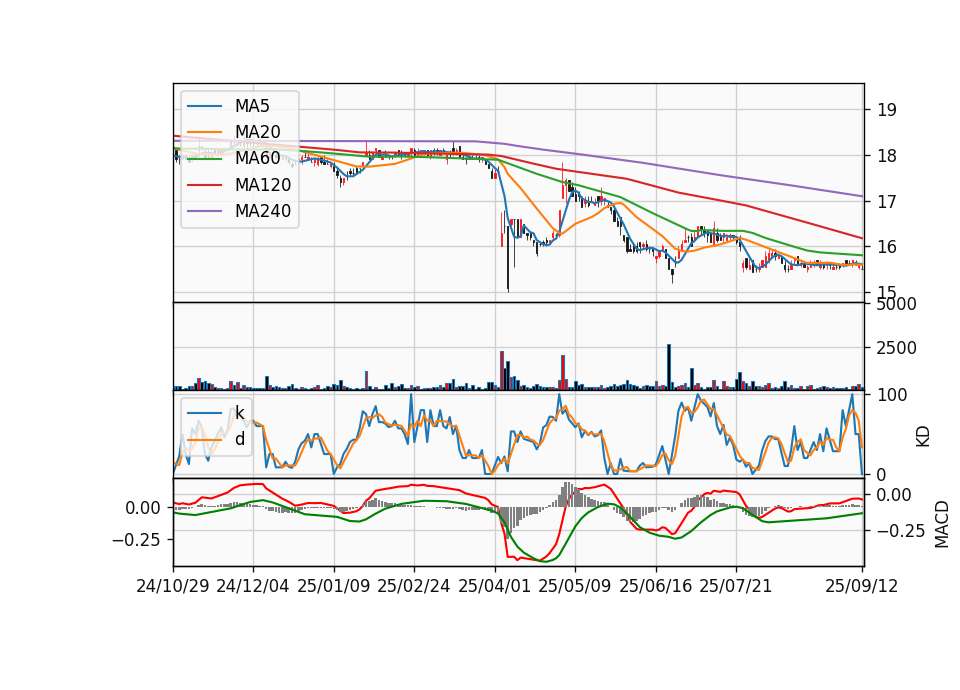Click the 24/12/04 date label
The image size is (960, 690).
tap(253, 586)
